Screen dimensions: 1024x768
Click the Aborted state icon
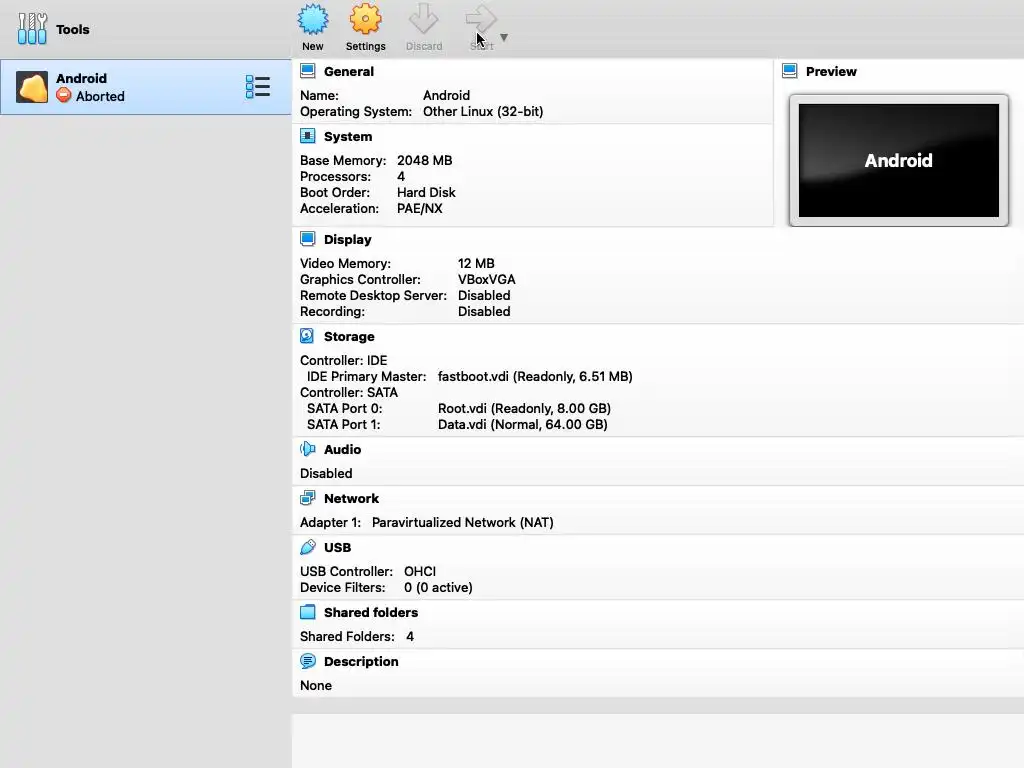(63, 96)
